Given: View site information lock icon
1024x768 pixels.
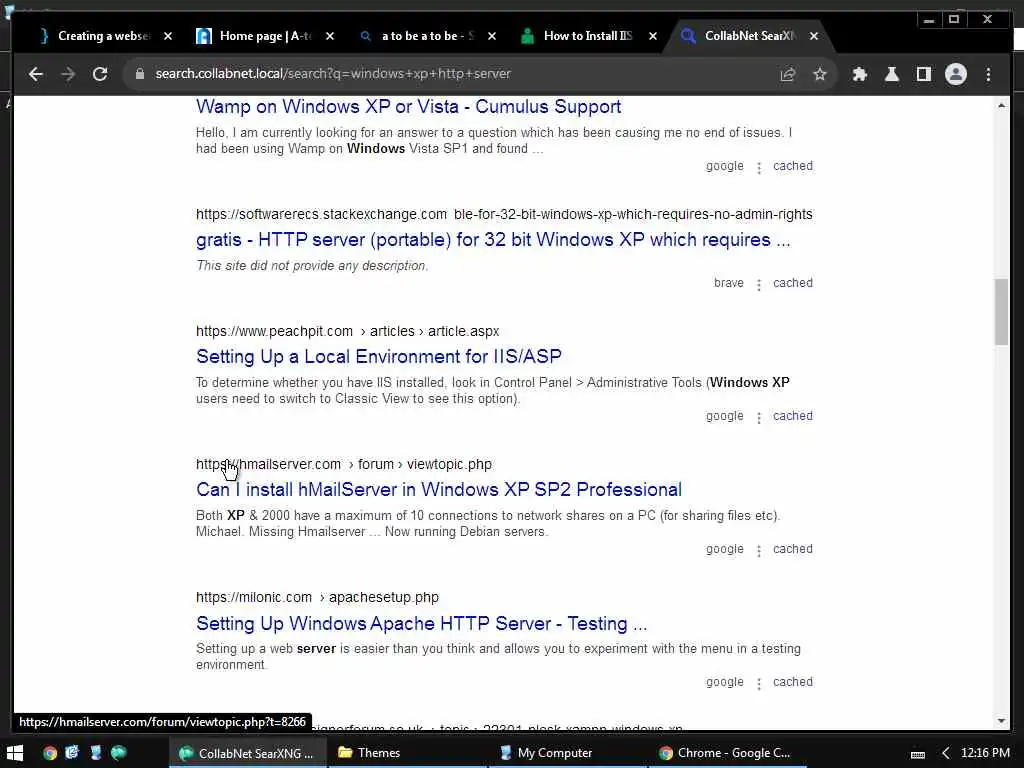Looking at the screenshot, I should pyautogui.click(x=139, y=74).
